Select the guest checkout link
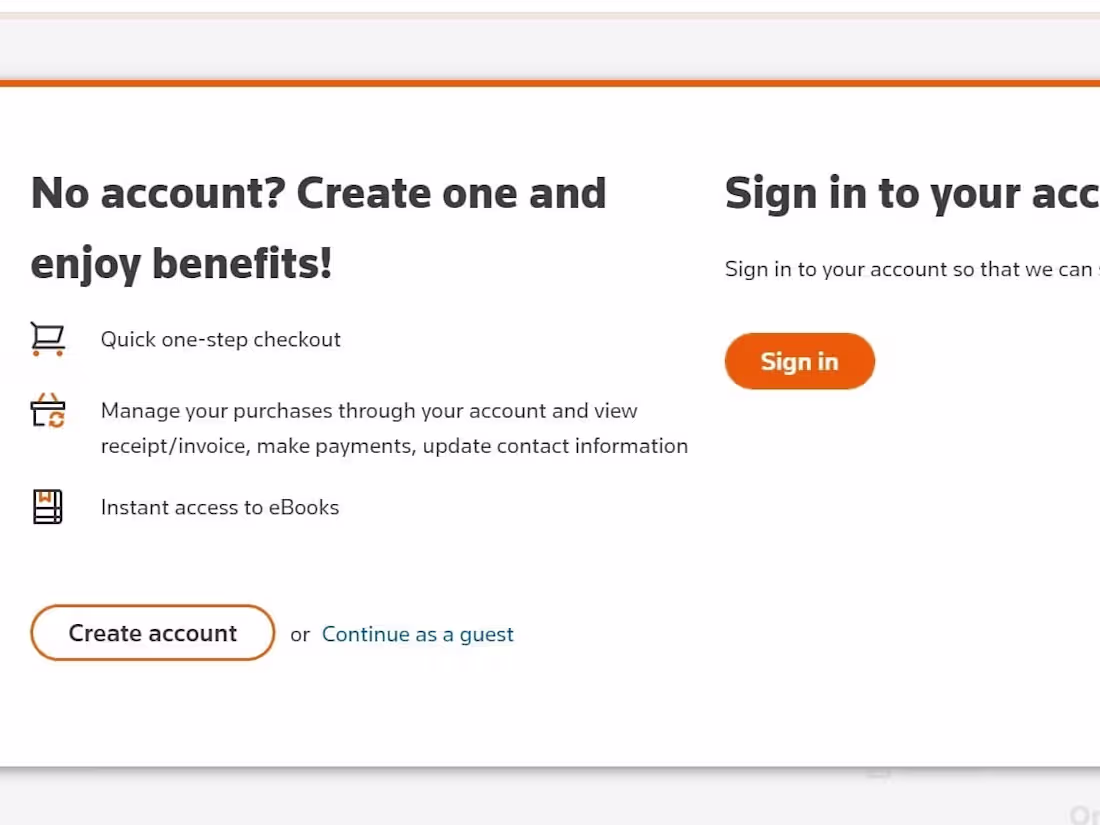The height and width of the screenshot is (825, 1100). pyautogui.click(x=417, y=634)
